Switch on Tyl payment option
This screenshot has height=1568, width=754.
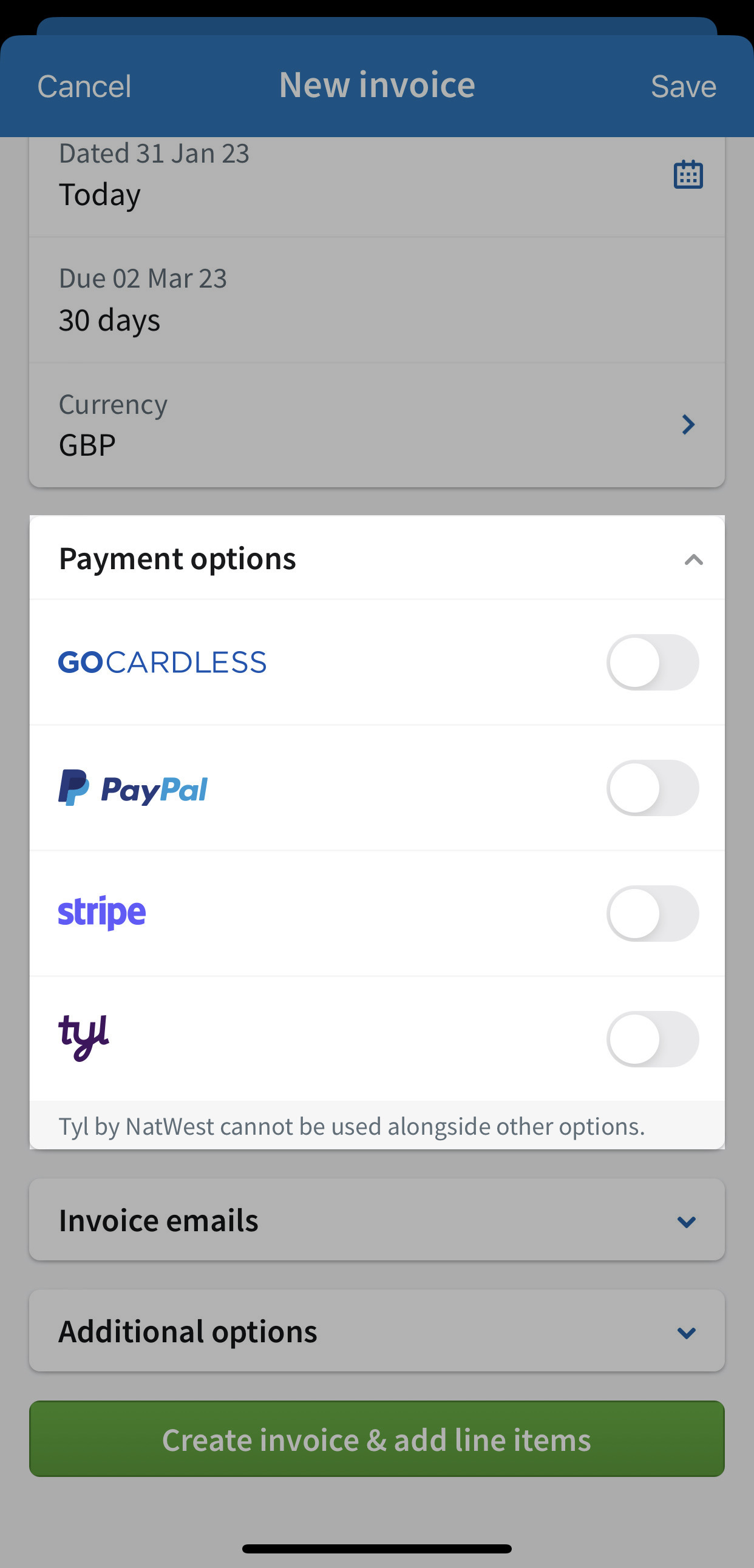click(652, 1039)
